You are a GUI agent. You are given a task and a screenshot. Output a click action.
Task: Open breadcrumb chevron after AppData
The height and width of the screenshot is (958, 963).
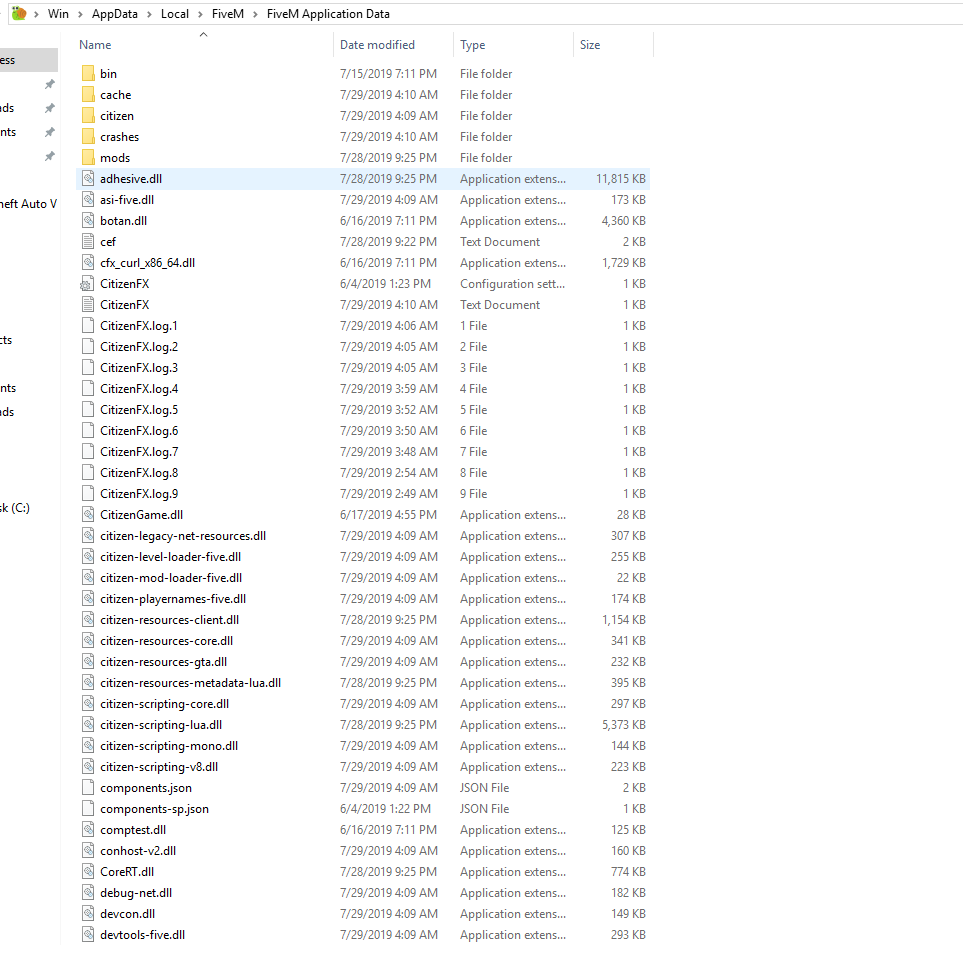149,14
